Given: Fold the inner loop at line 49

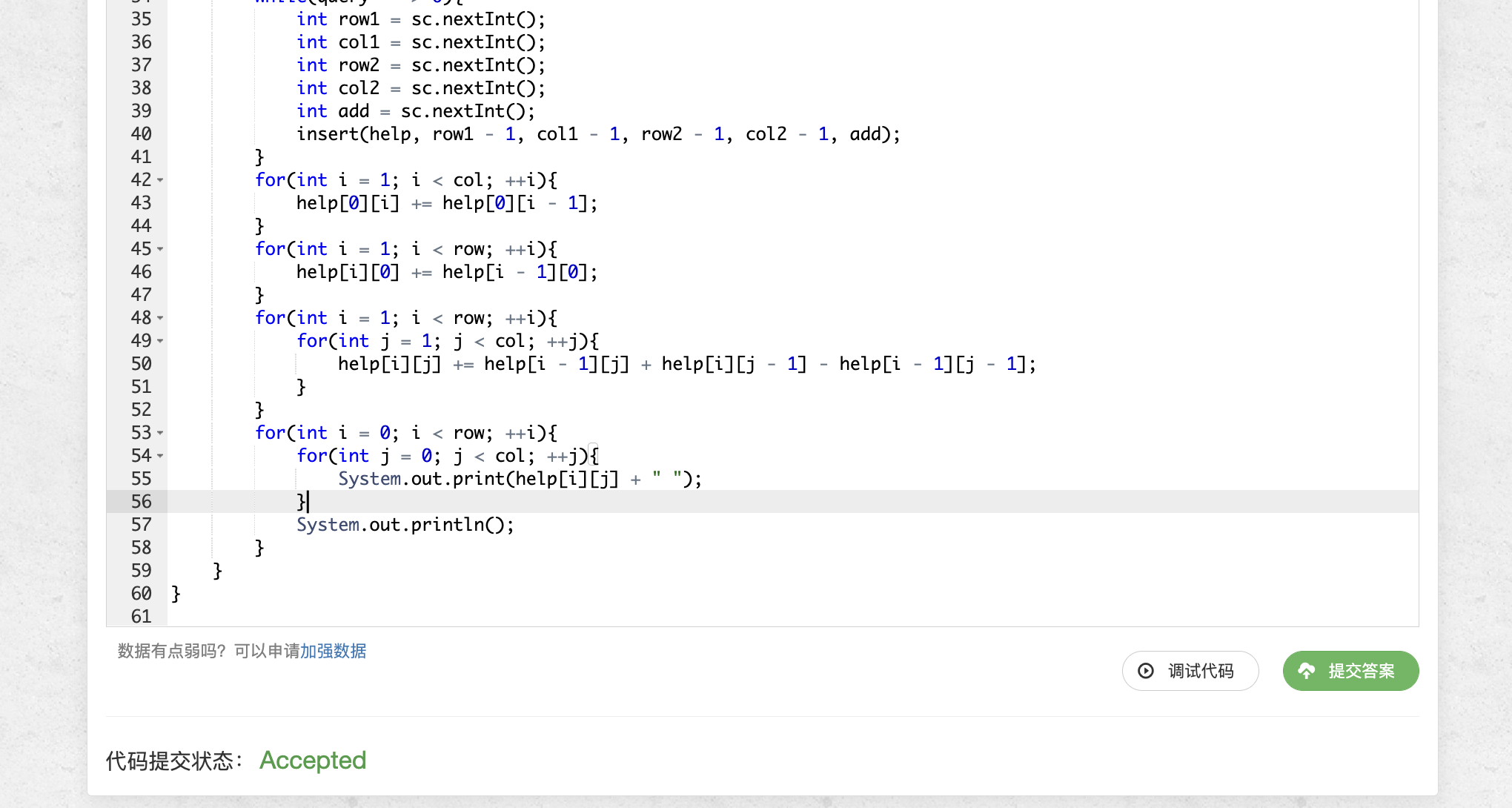Looking at the screenshot, I should (x=160, y=341).
